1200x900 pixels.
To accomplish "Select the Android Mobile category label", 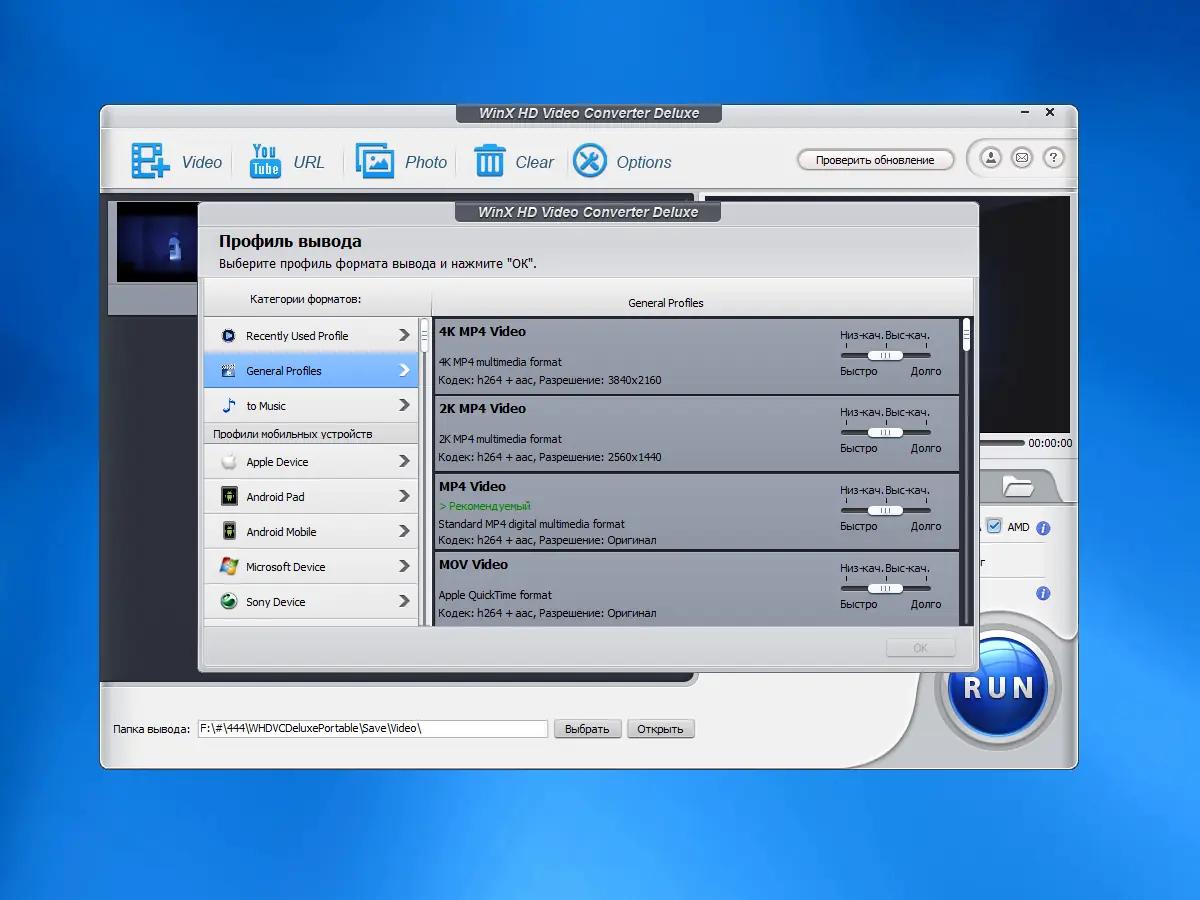I will [x=281, y=532].
